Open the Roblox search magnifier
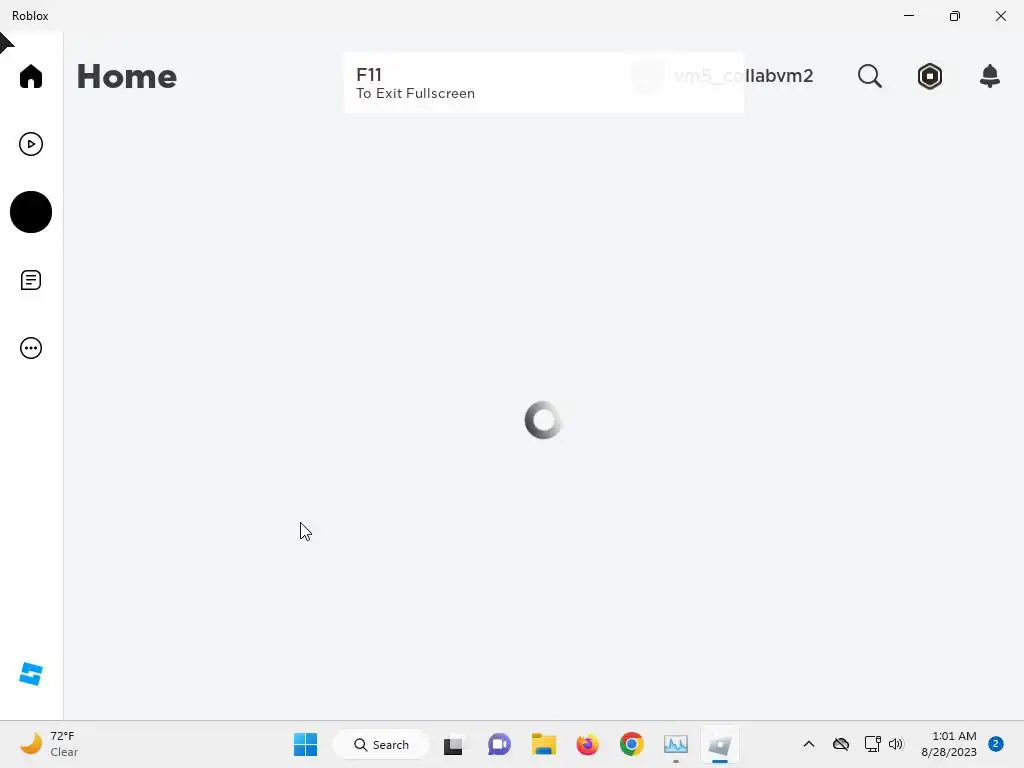This screenshot has width=1024, height=768. click(869, 76)
